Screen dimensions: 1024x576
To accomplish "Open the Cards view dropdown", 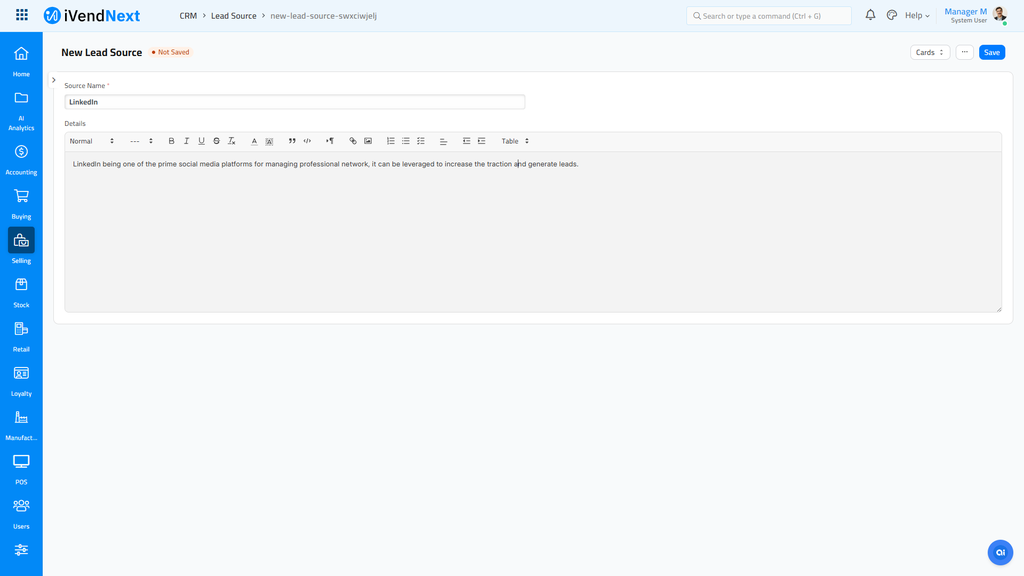I will 930,52.
